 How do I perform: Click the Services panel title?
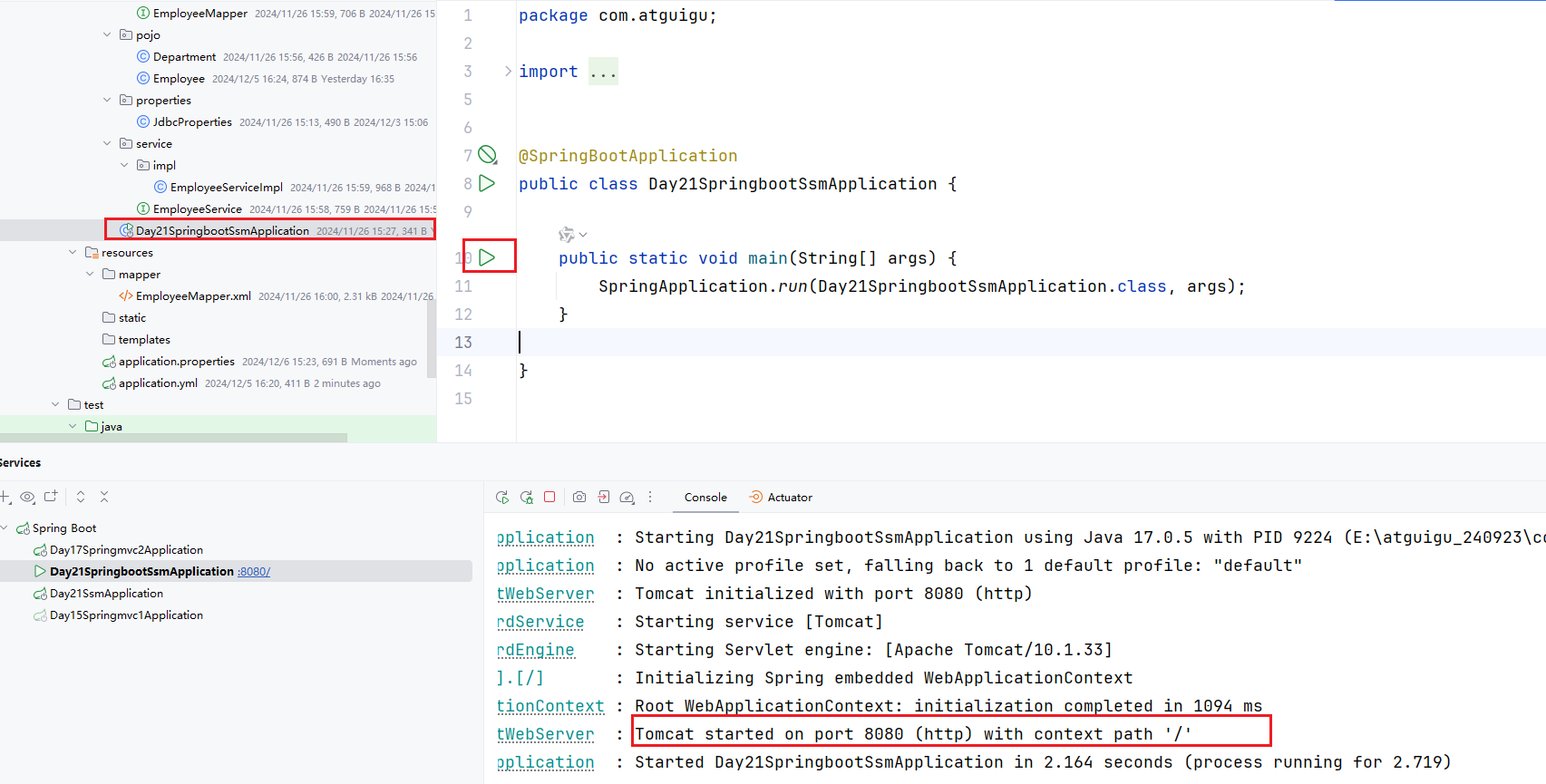pos(20,462)
